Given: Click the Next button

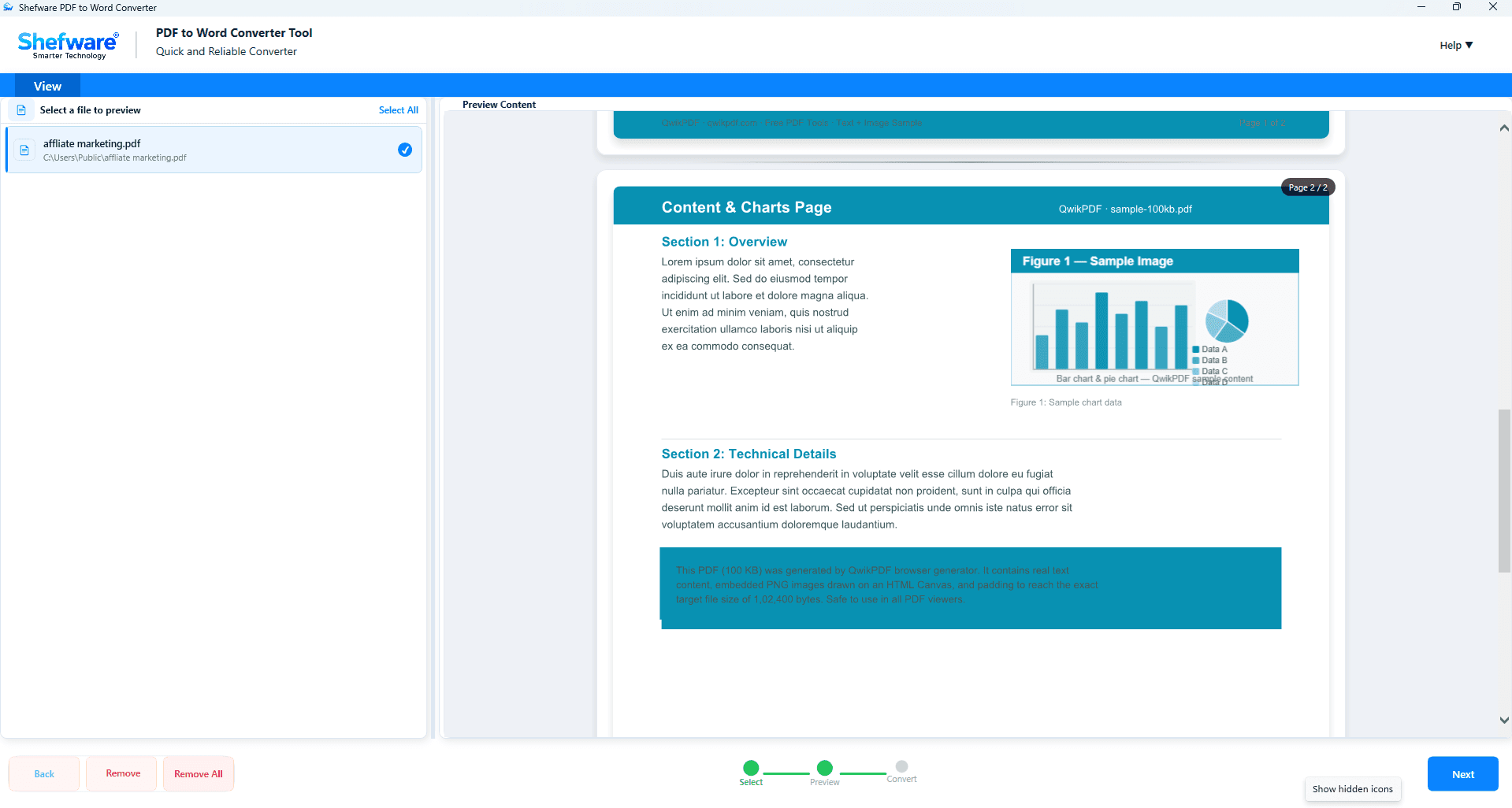Looking at the screenshot, I should click(x=1462, y=774).
